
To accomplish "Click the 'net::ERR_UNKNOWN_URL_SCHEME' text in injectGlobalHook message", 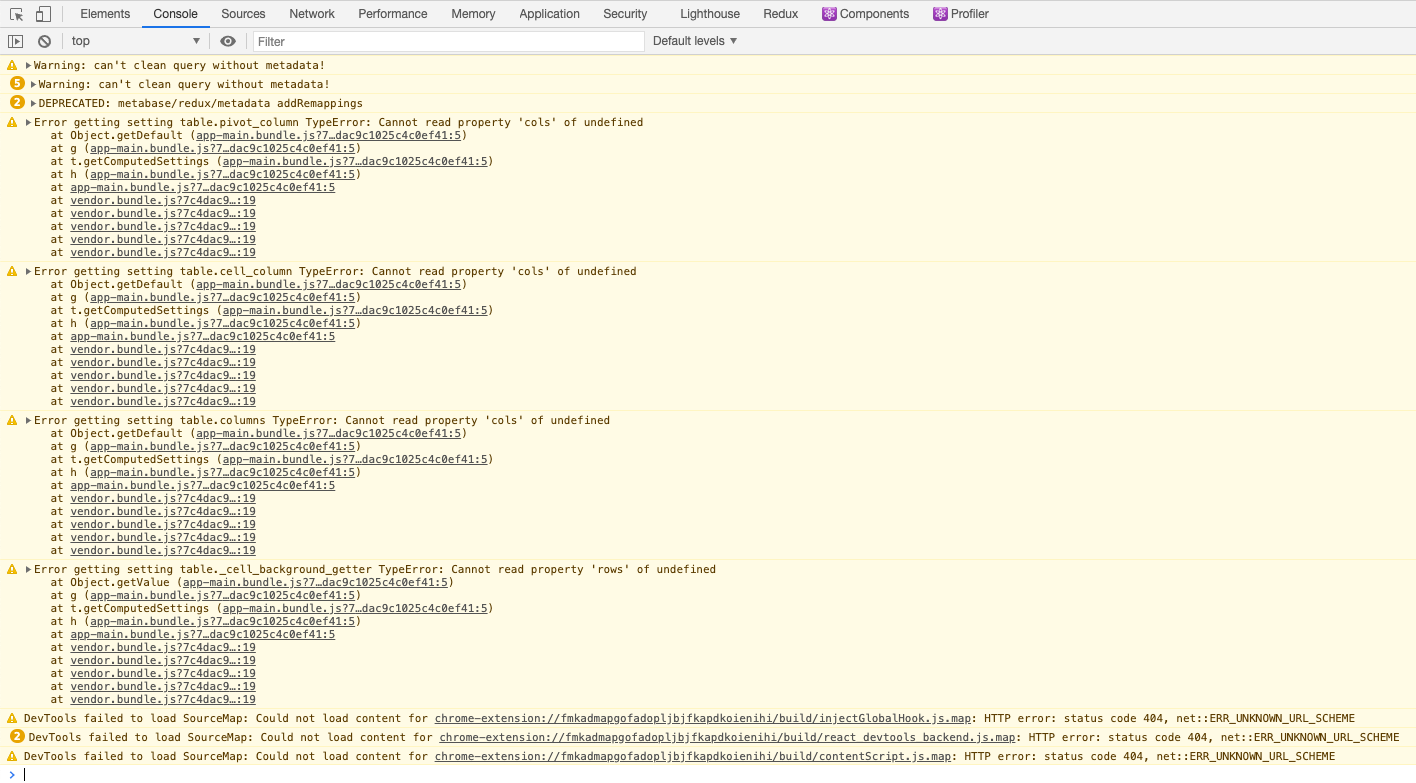I will tap(1265, 718).
